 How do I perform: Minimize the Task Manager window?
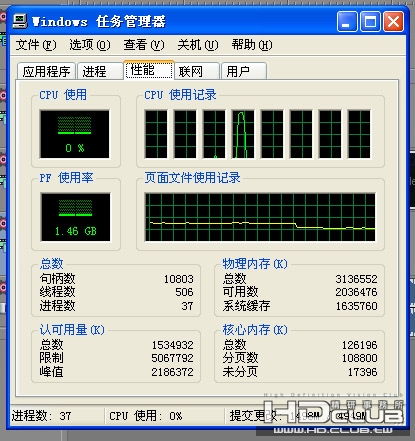[x=347, y=22]
